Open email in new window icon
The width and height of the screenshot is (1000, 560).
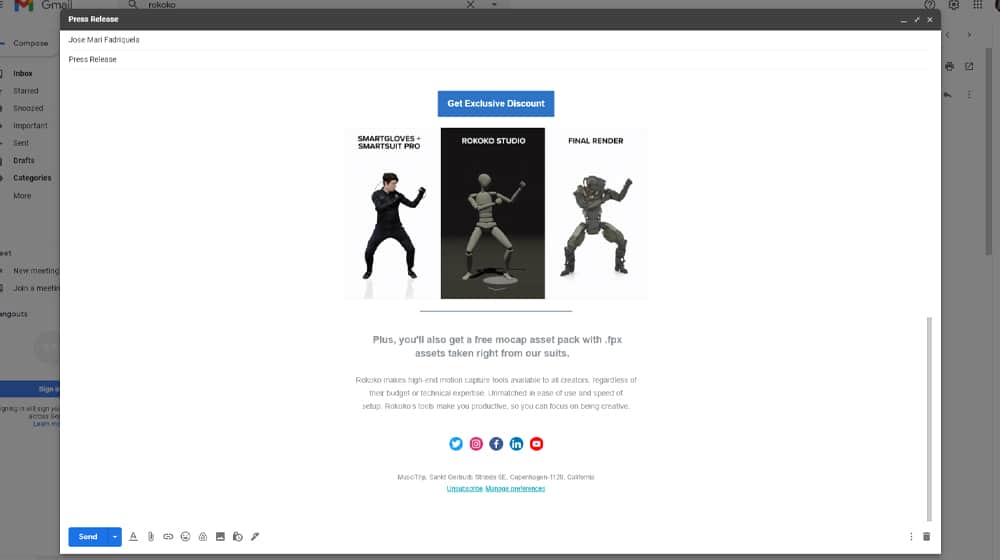coord(969,66)
